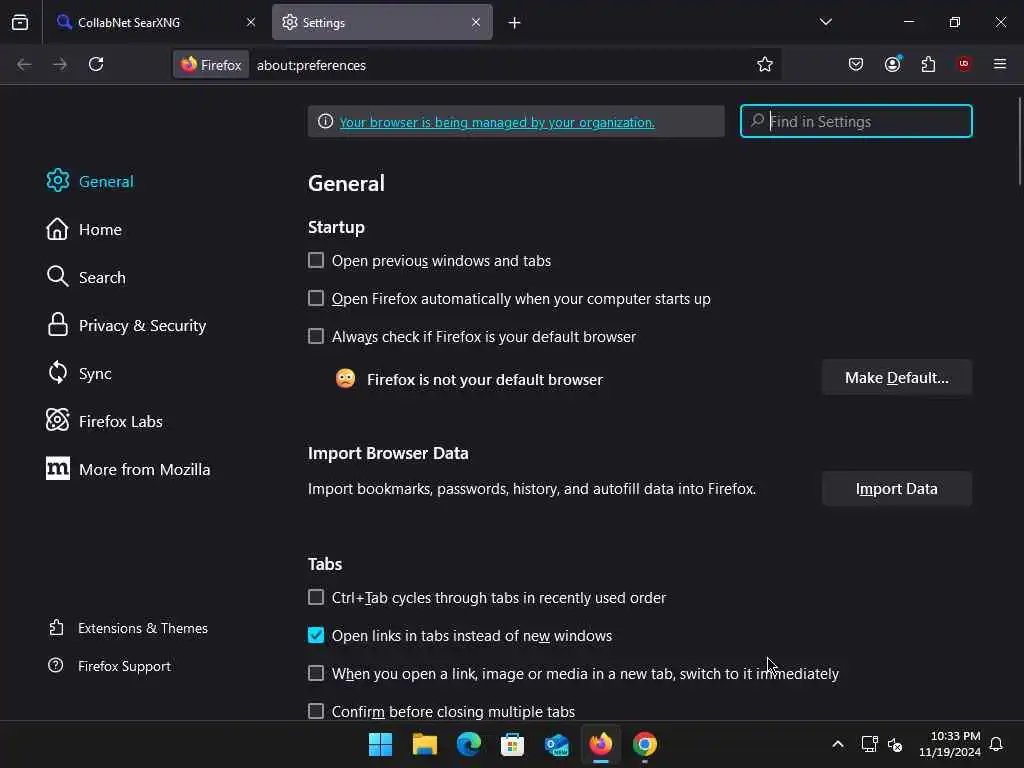Open the browser managed by organization link

pyautogui.click(x=497, y=122)
